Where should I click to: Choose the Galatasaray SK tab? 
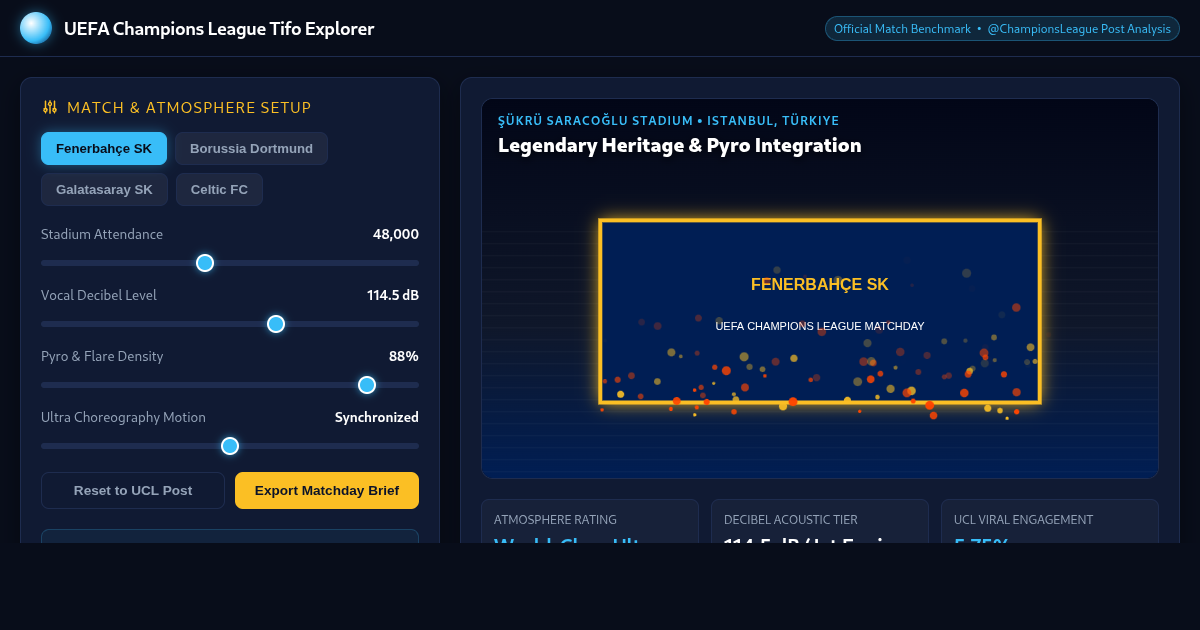pos(104,189)
